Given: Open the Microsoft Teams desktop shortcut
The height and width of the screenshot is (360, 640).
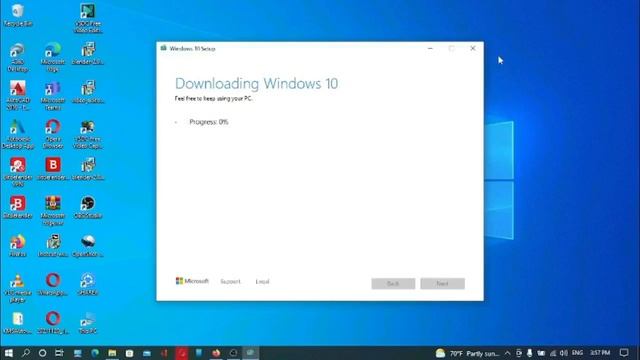Looking at the screenshot, I should (x=53, y=96).
